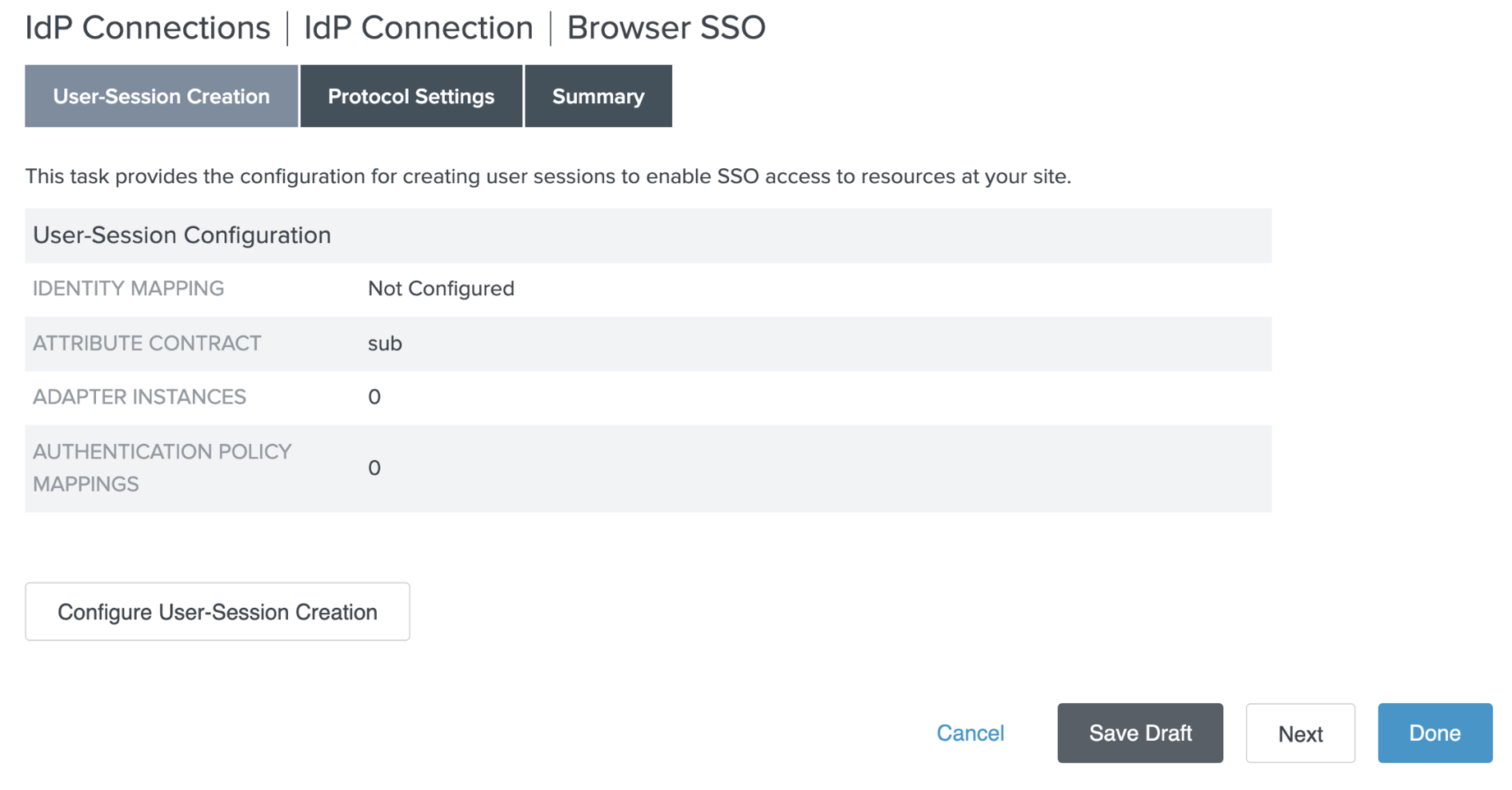Click the Adapter Instances row label

tap(140, 397)
